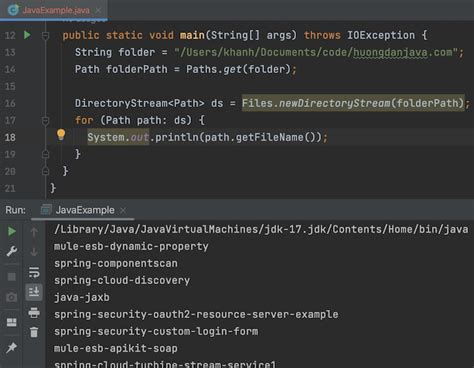Image resolution: width=474 pixels, height=368 pixels.
Task: Clear console with trash icon
Action: tap(34, 332)
